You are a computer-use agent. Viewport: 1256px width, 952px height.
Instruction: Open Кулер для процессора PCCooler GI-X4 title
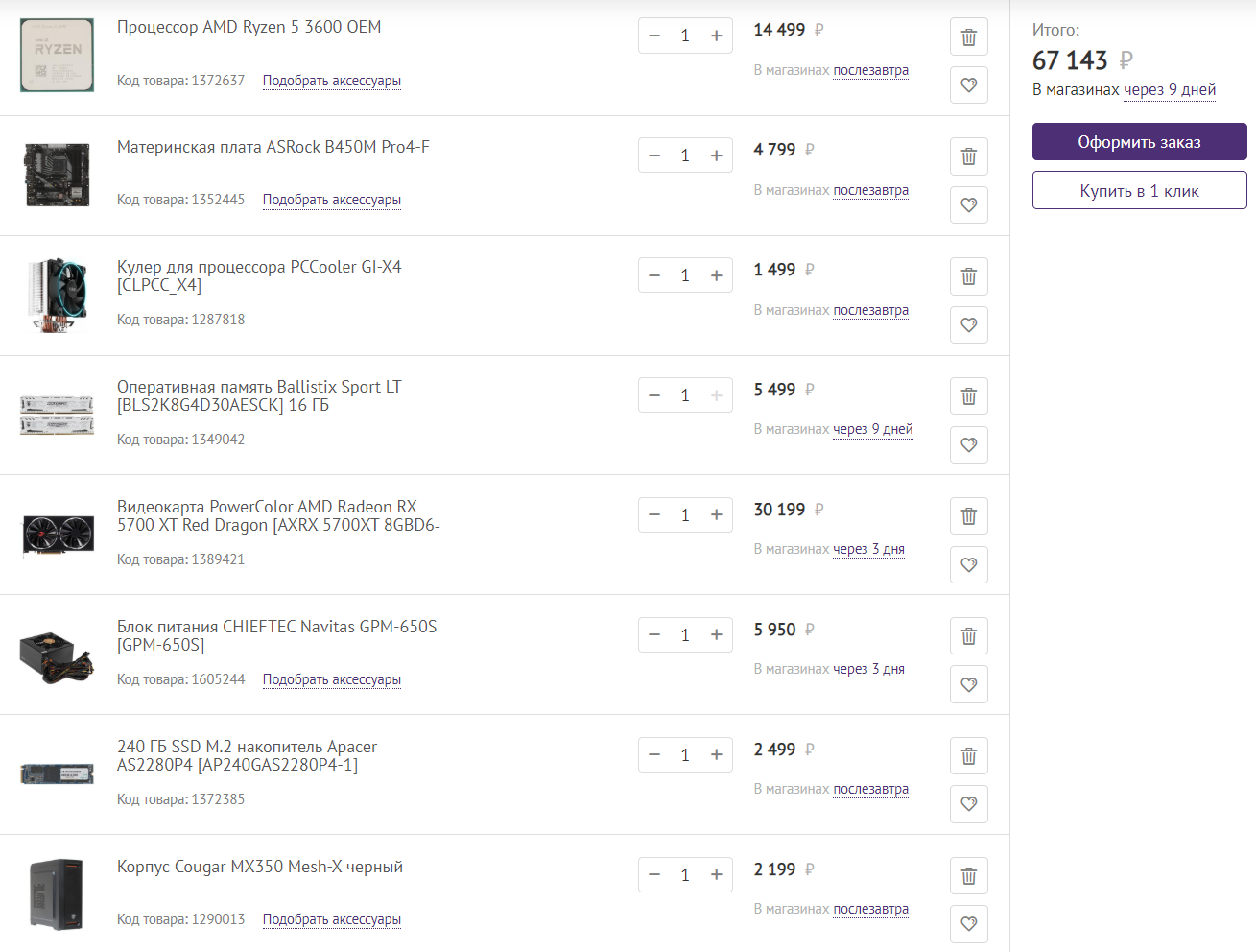[259, 275]
